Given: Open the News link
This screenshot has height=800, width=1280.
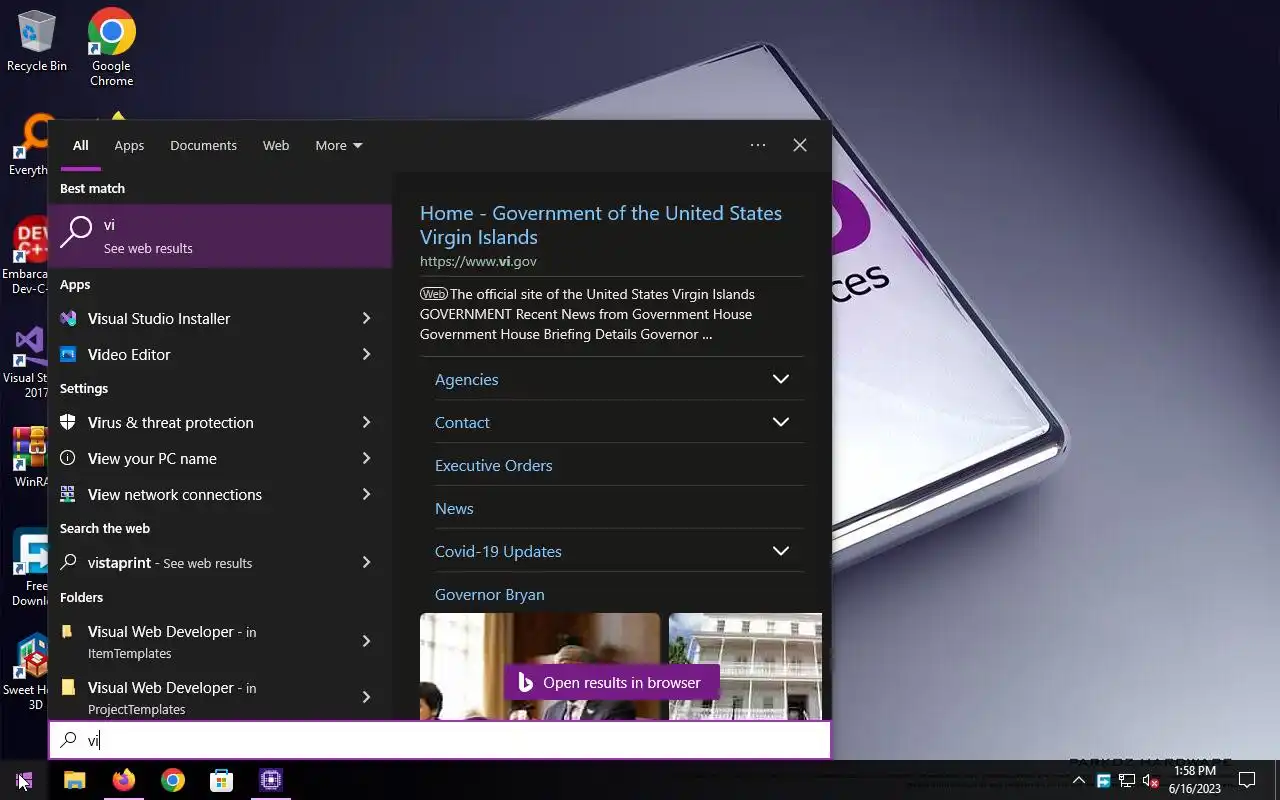Looking at the screenshot, I should pyautogui.click(x=454, y=508).
